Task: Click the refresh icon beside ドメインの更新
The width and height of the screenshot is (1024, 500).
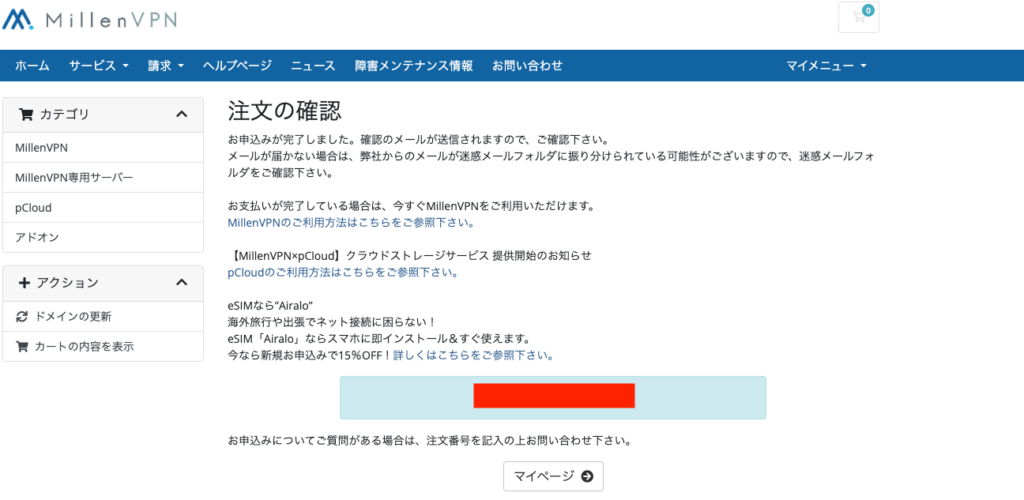Action: pyautogui.click(x=22, y=316)
